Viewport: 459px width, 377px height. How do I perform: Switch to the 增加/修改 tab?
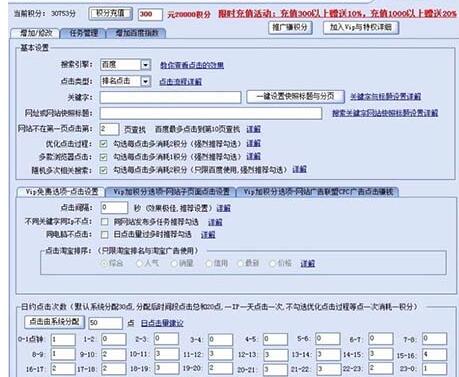point(36,33)
